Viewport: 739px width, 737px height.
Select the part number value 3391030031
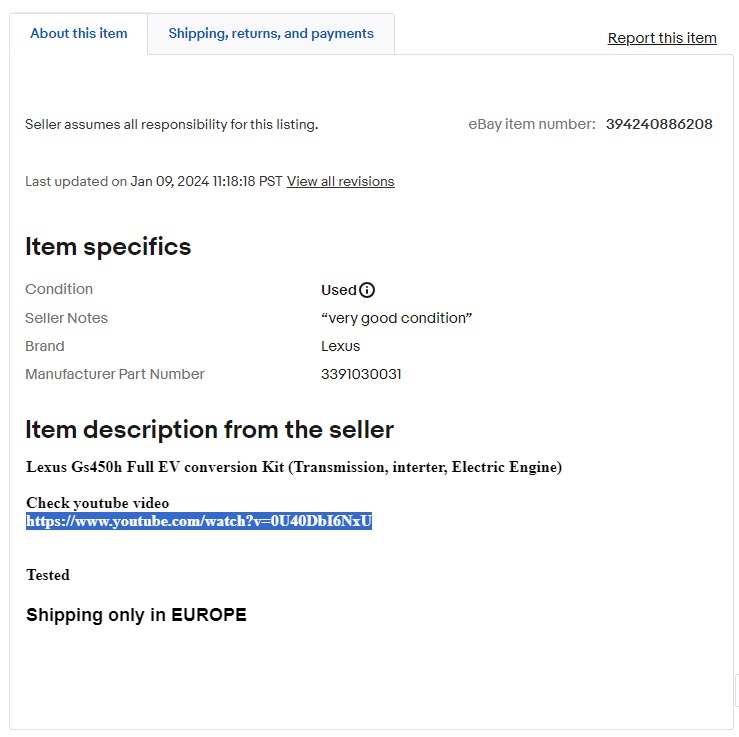click(x=361, y=374)
